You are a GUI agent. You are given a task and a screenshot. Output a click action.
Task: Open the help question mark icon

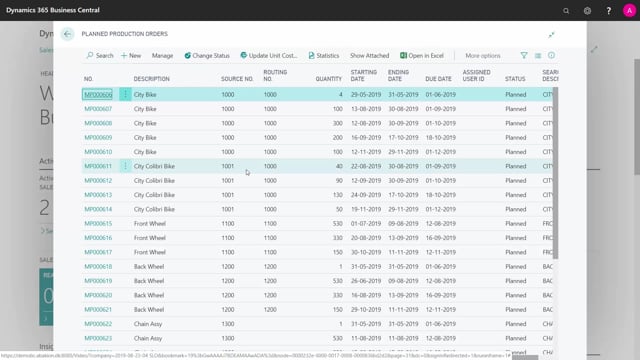click(x=608, y=11)
